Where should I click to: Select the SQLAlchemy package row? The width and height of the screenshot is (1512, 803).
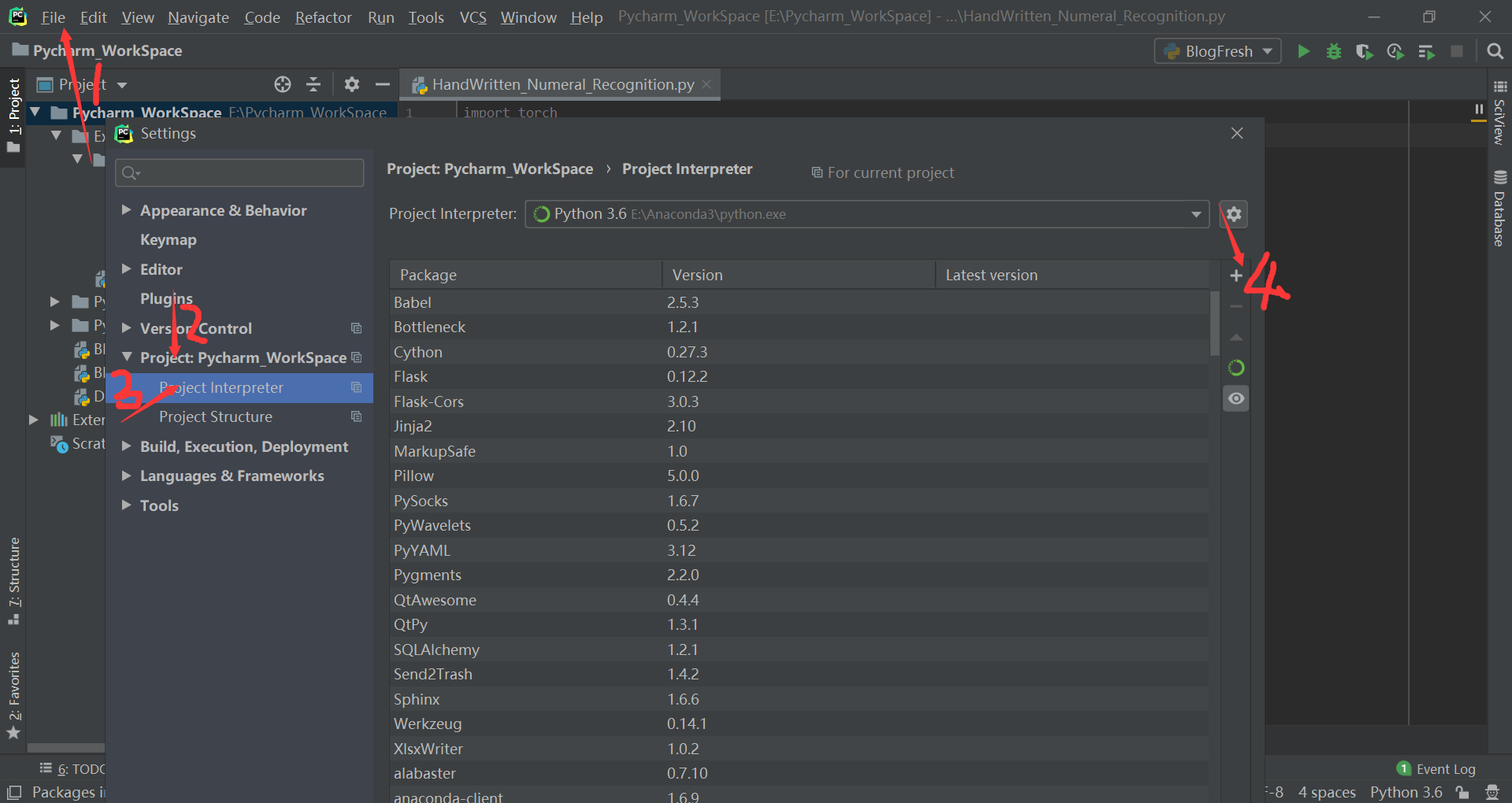point(799,649)
